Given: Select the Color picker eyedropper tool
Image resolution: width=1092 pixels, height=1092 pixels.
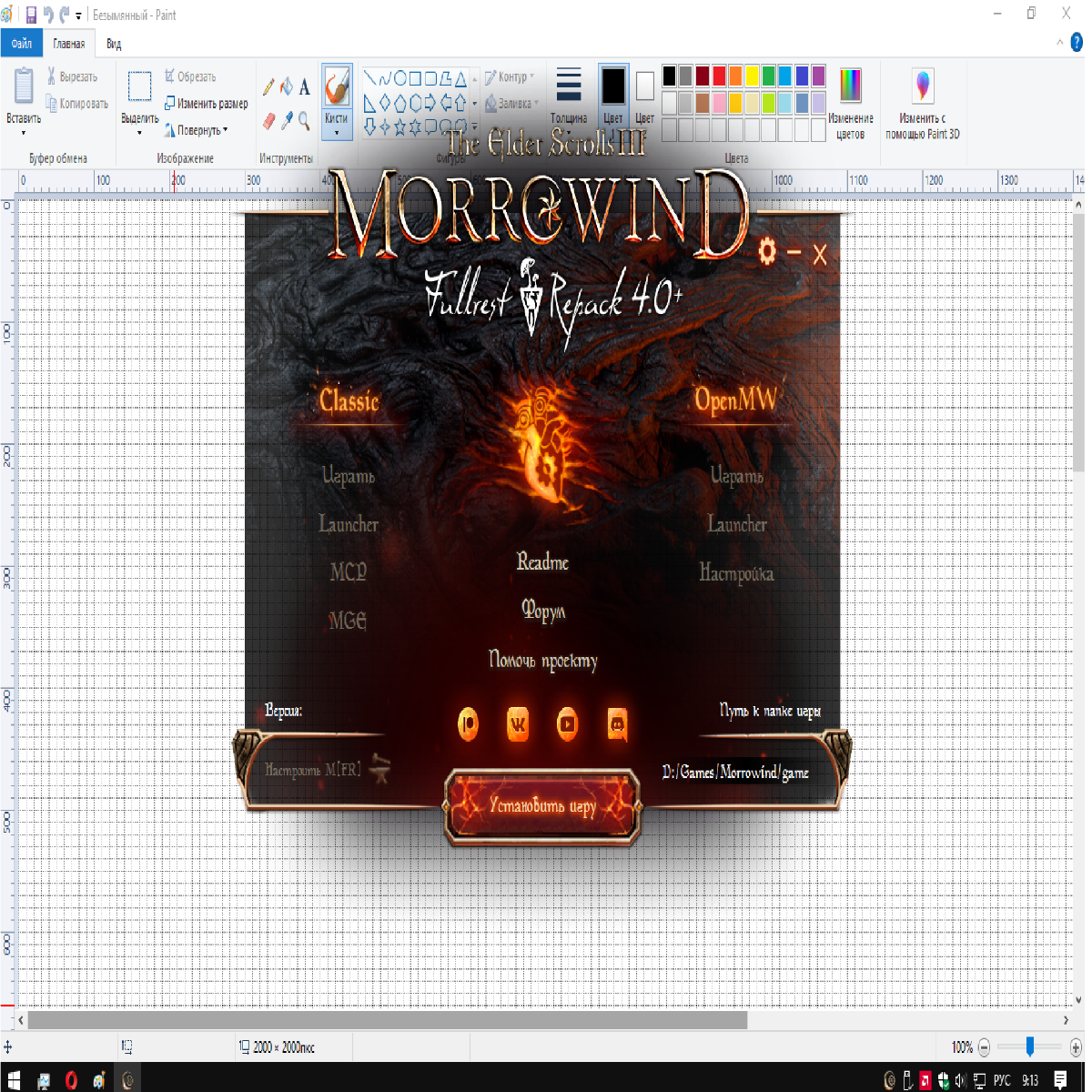Looking at the screenshot, I should coord(287,120).
